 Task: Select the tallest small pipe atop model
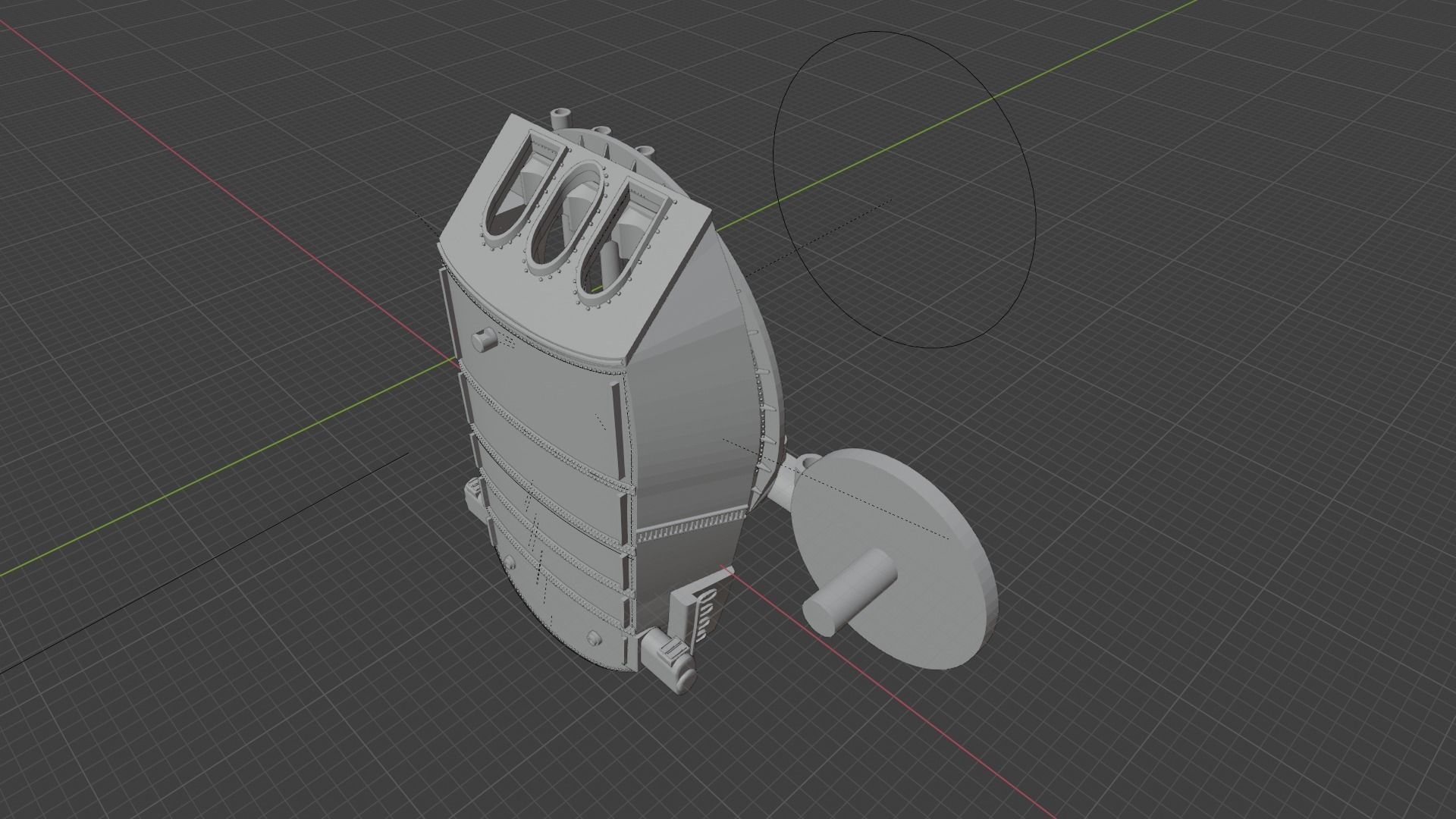coord(560,118)
